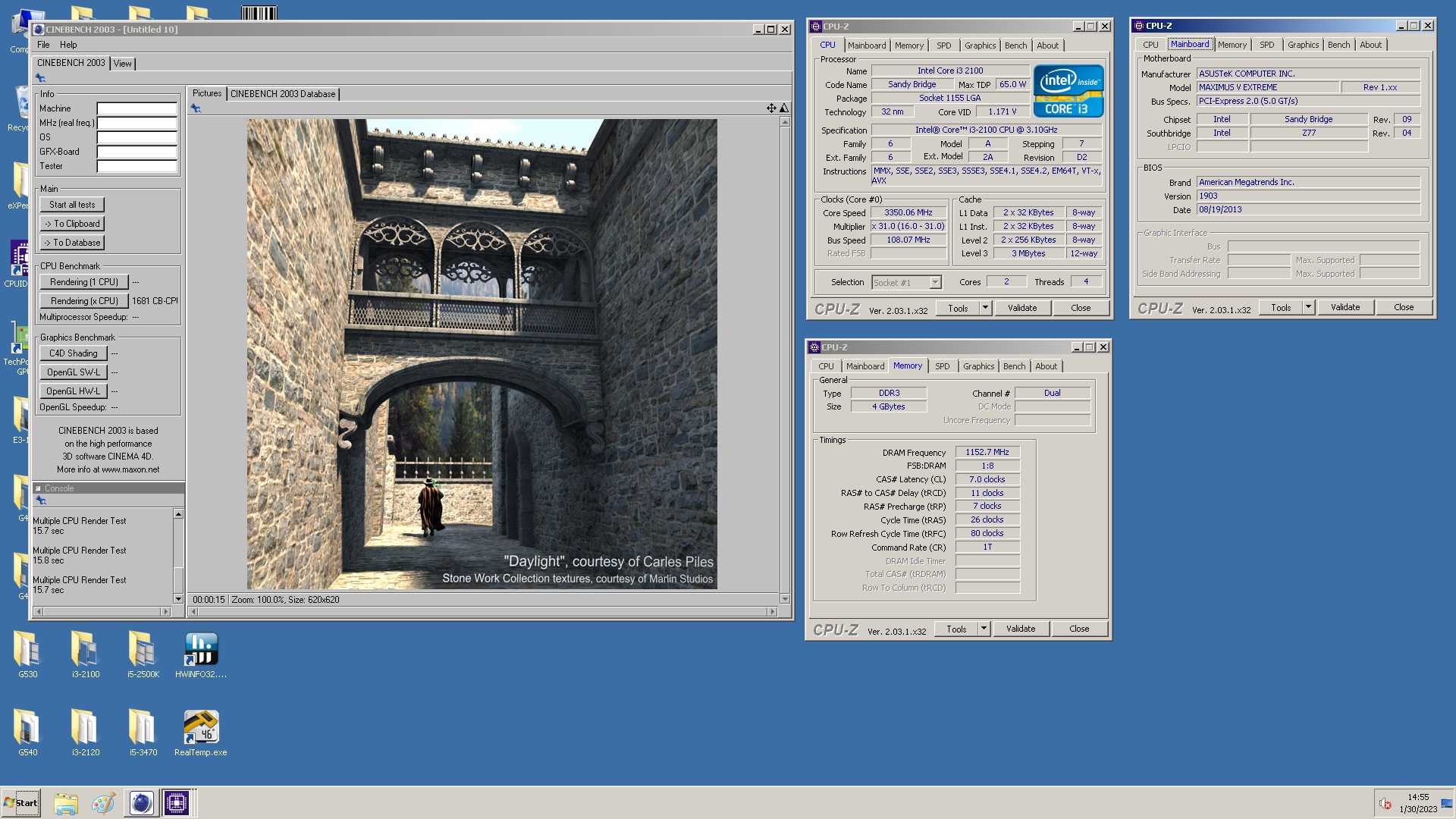Click the Machine input field

[x=136, y=108]
